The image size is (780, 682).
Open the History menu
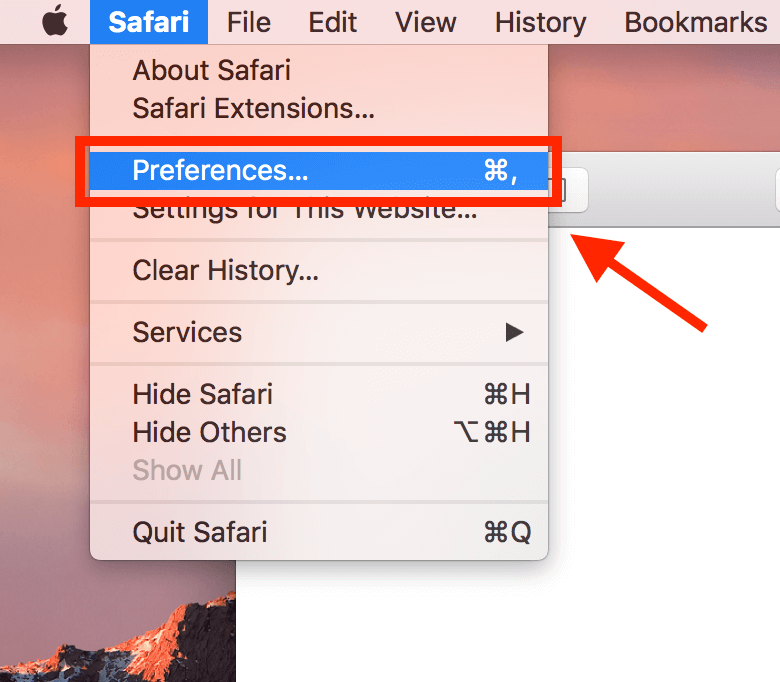[x=541, y=22]
